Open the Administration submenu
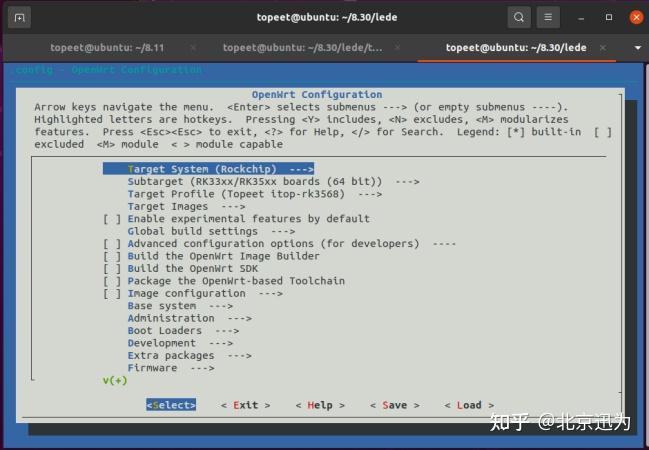Screen dimensions: 649x450 point(190,318)
